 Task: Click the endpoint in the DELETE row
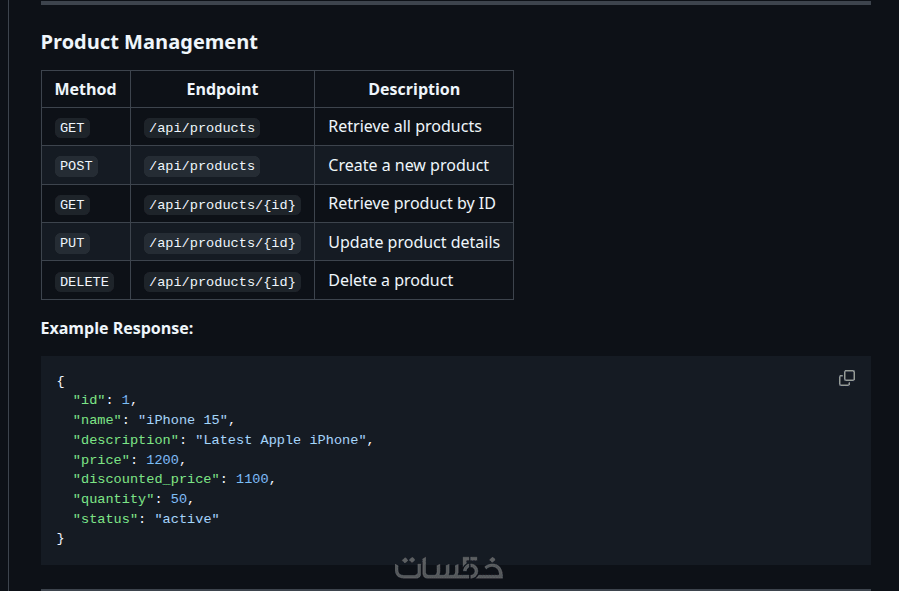pos(222,282)
